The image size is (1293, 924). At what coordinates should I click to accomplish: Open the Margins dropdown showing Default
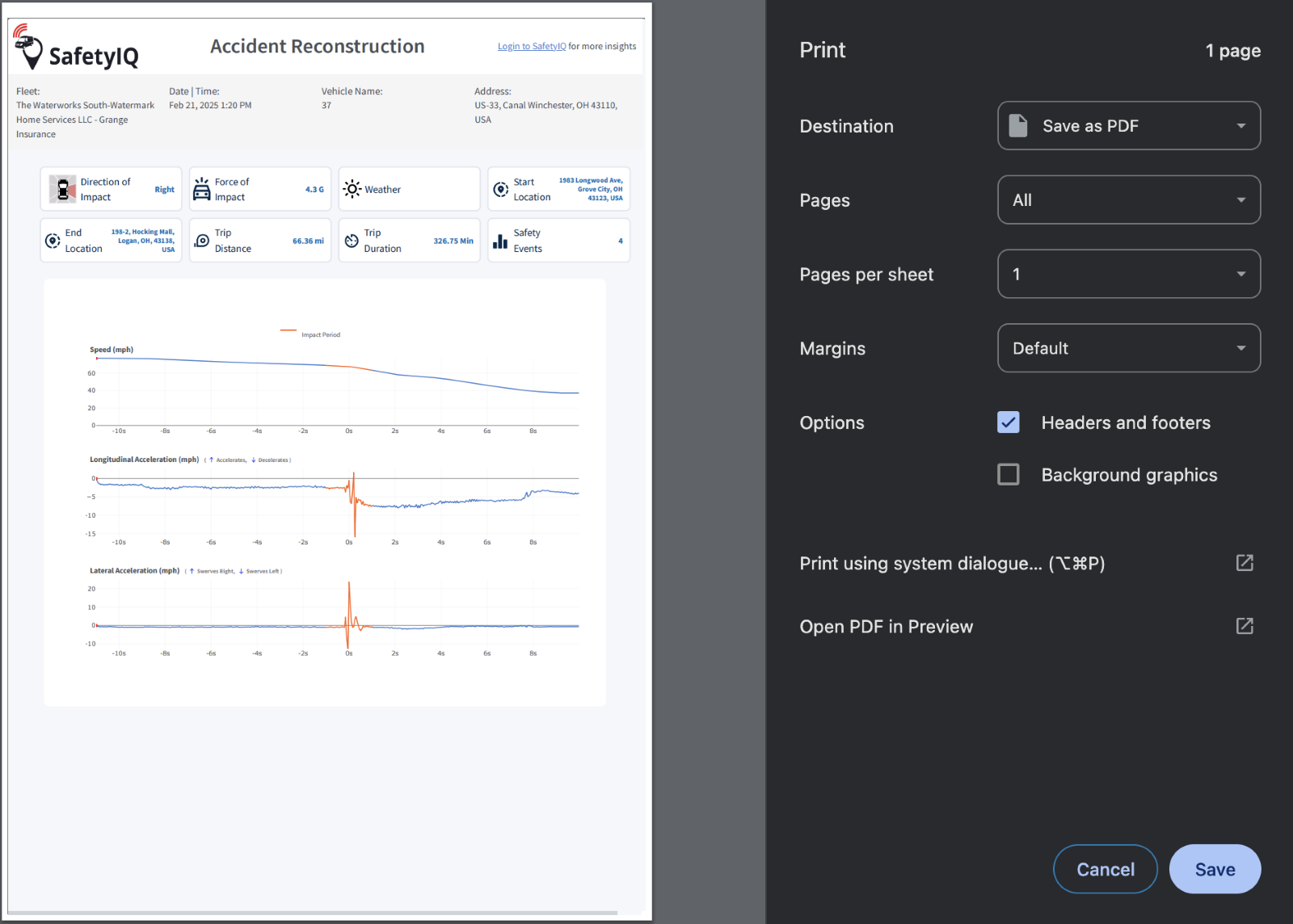[x=1129, y=348]
